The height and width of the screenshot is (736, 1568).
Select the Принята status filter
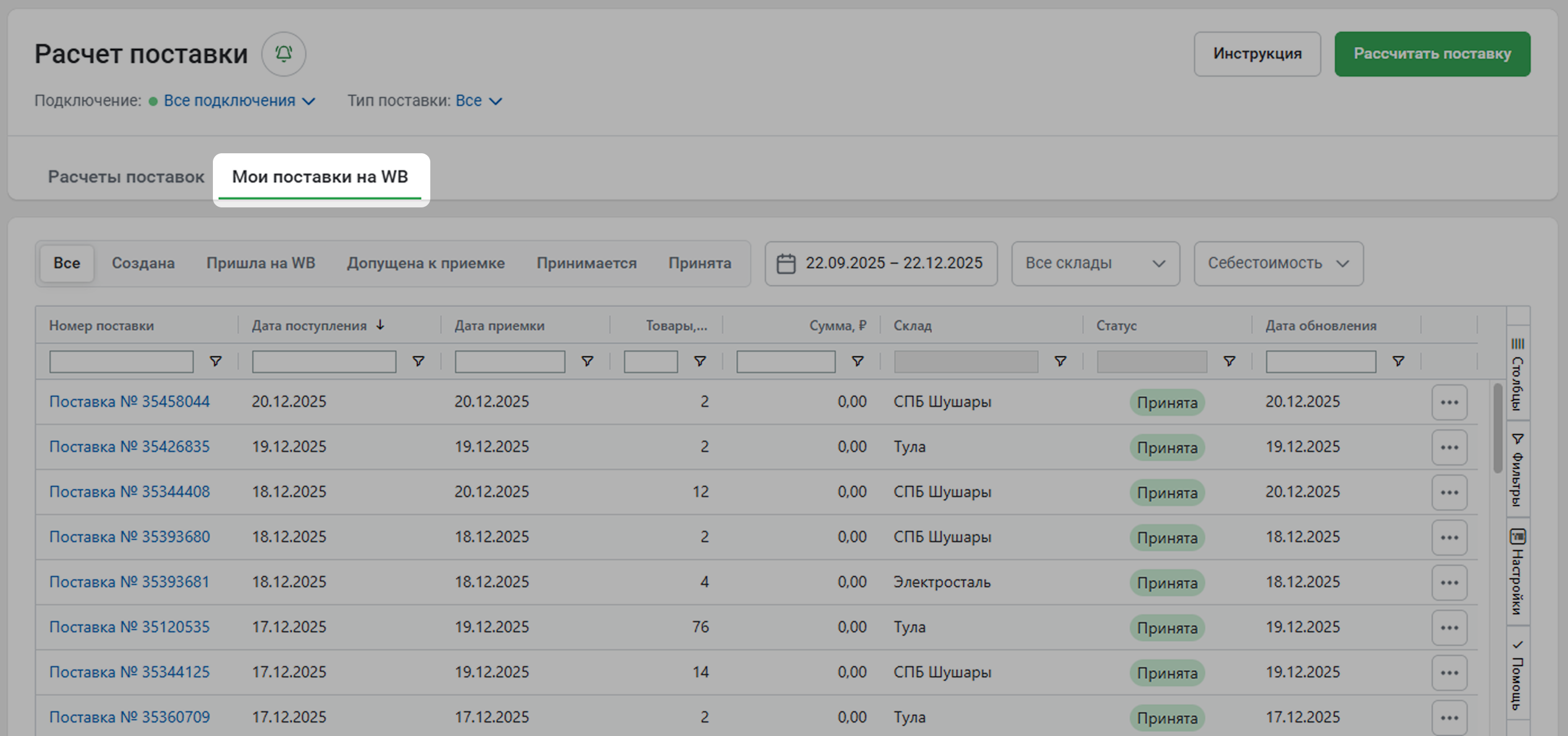point(700,263)
